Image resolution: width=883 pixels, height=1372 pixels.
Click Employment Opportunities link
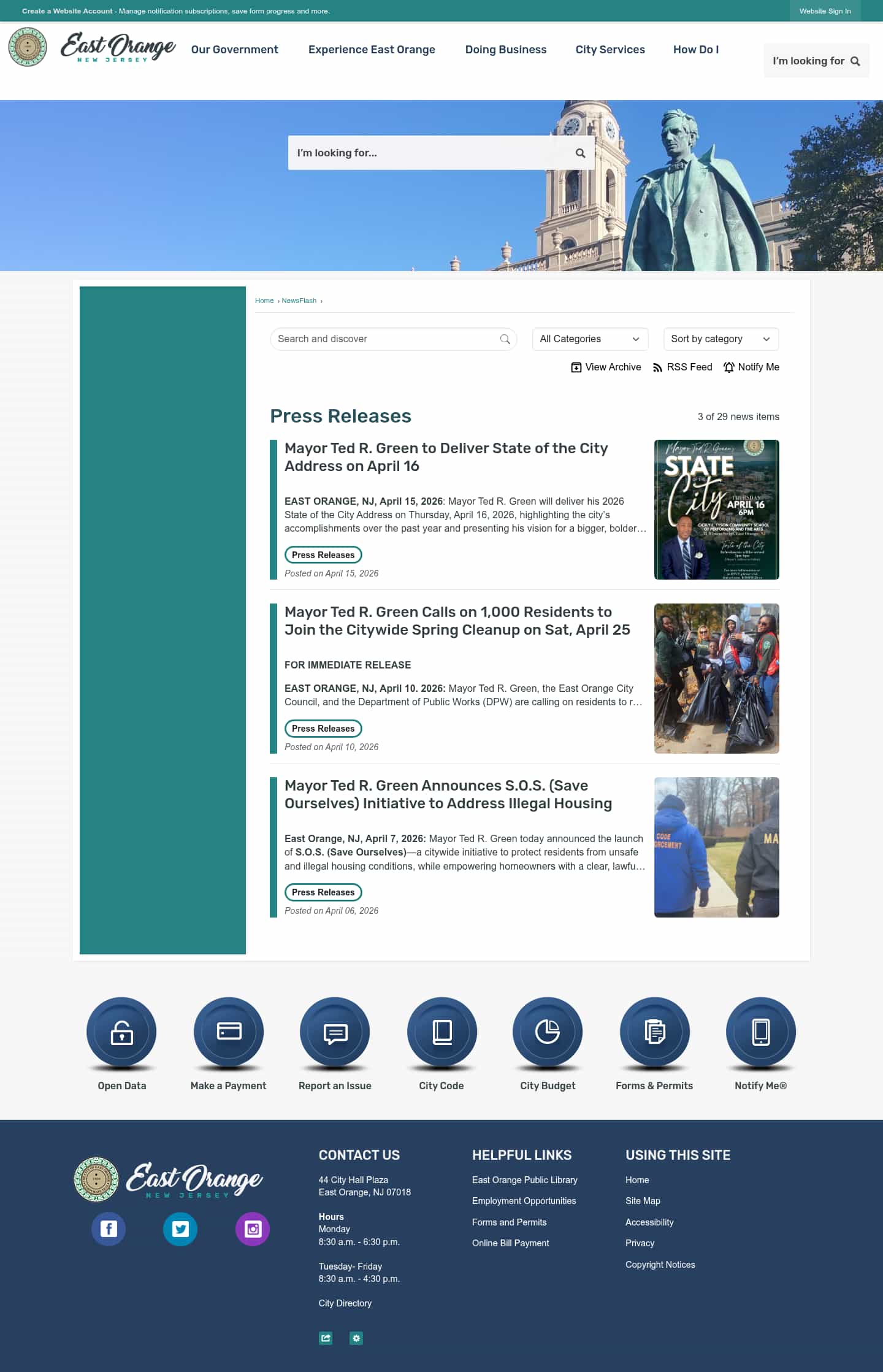pyautogui.click(x=524, y=1200)
